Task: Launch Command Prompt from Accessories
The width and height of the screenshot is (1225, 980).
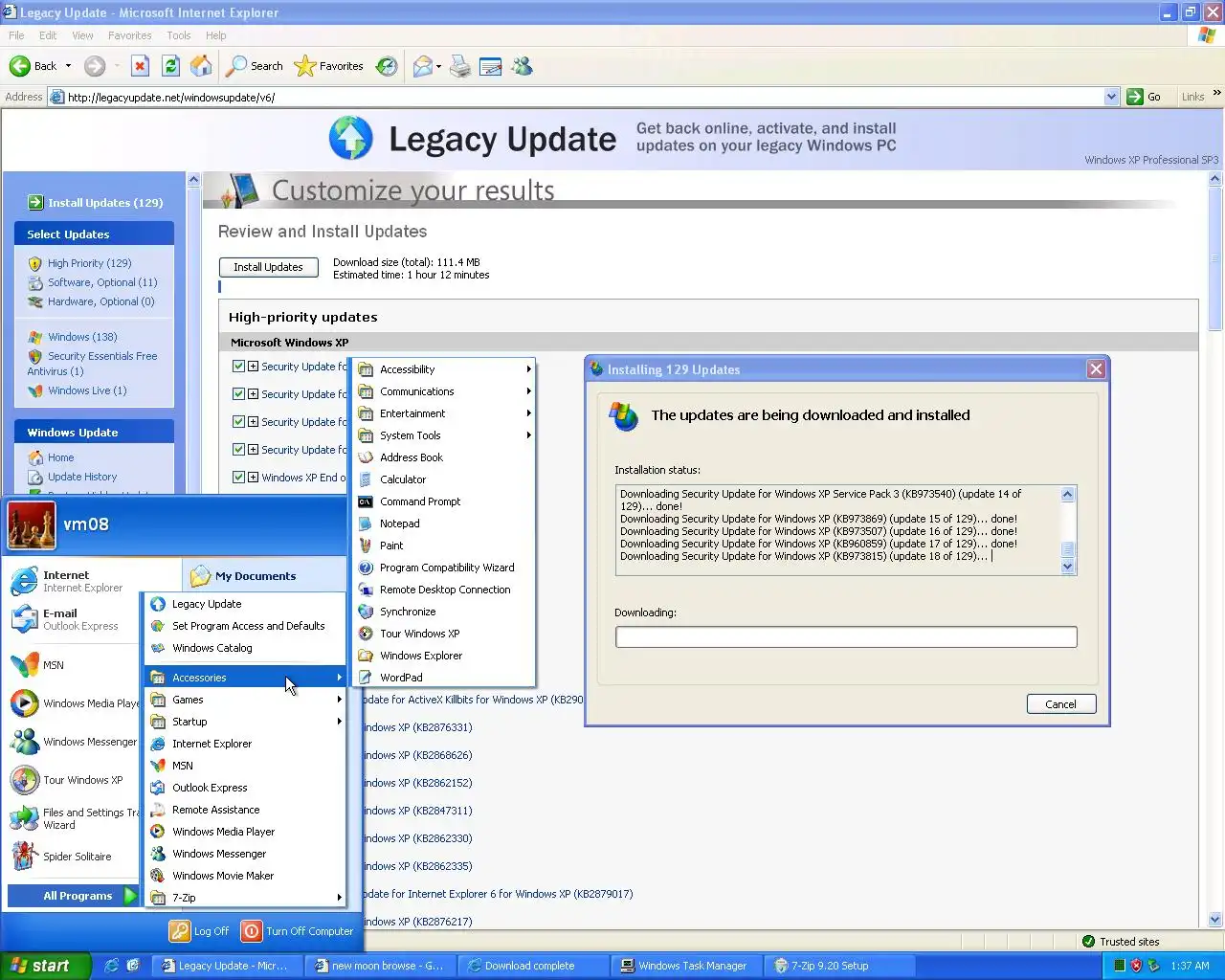Action: point(443,501)
